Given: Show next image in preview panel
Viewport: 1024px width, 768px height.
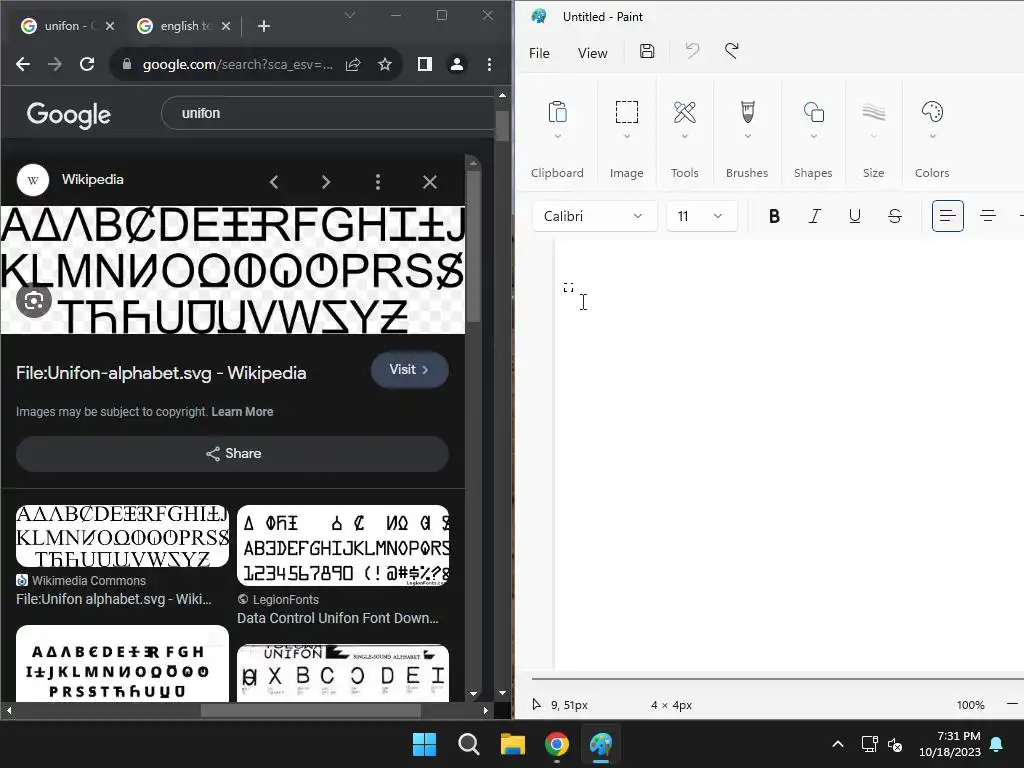Looking at the screenshot, I should (326, 182).
